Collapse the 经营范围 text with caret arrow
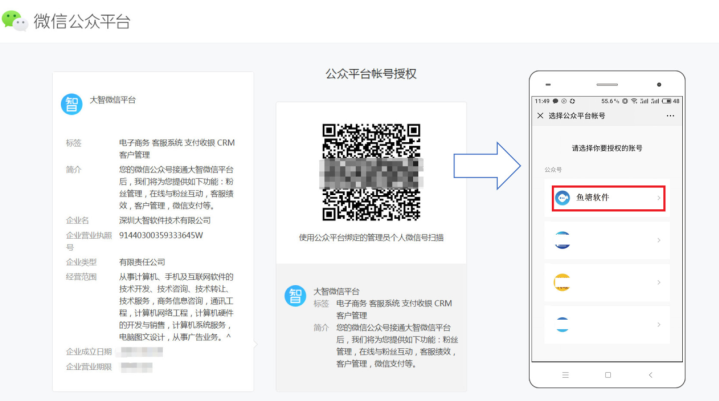Viewport: 719px width, 401px height. 228,337
